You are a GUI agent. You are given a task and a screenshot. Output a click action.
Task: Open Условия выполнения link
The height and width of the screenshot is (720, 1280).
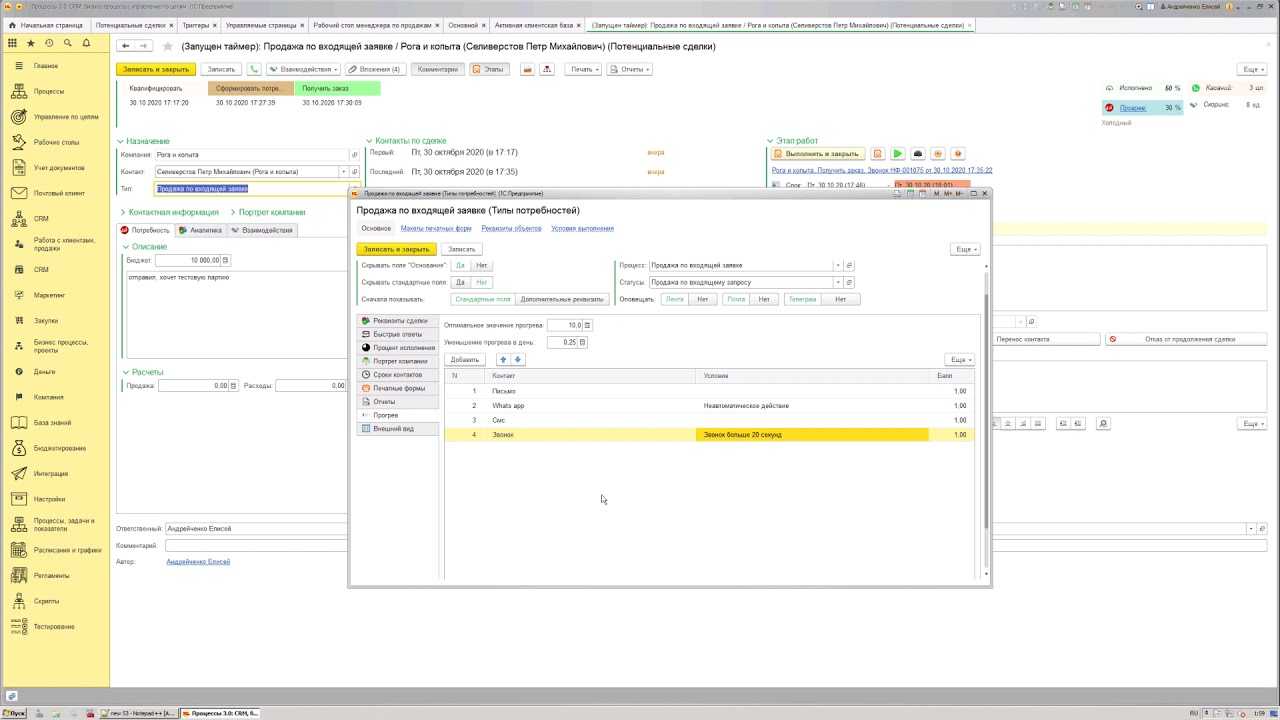click(x=582, y=228)
